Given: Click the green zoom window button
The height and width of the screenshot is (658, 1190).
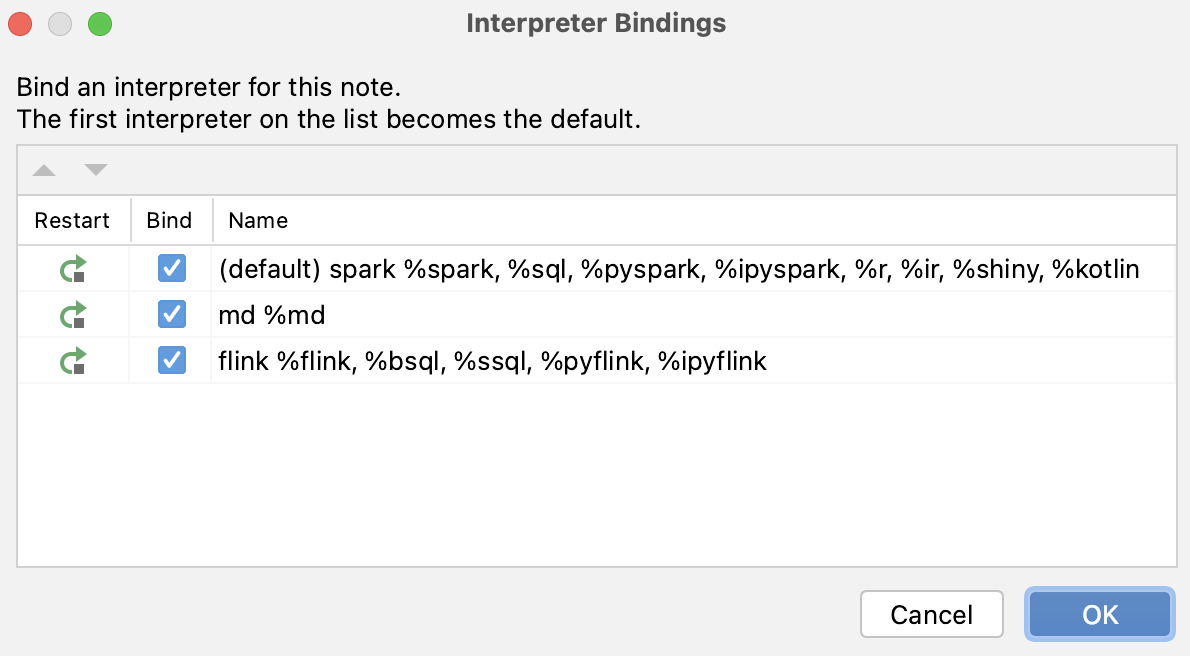Looking at the screenshot, I should 100,24.
